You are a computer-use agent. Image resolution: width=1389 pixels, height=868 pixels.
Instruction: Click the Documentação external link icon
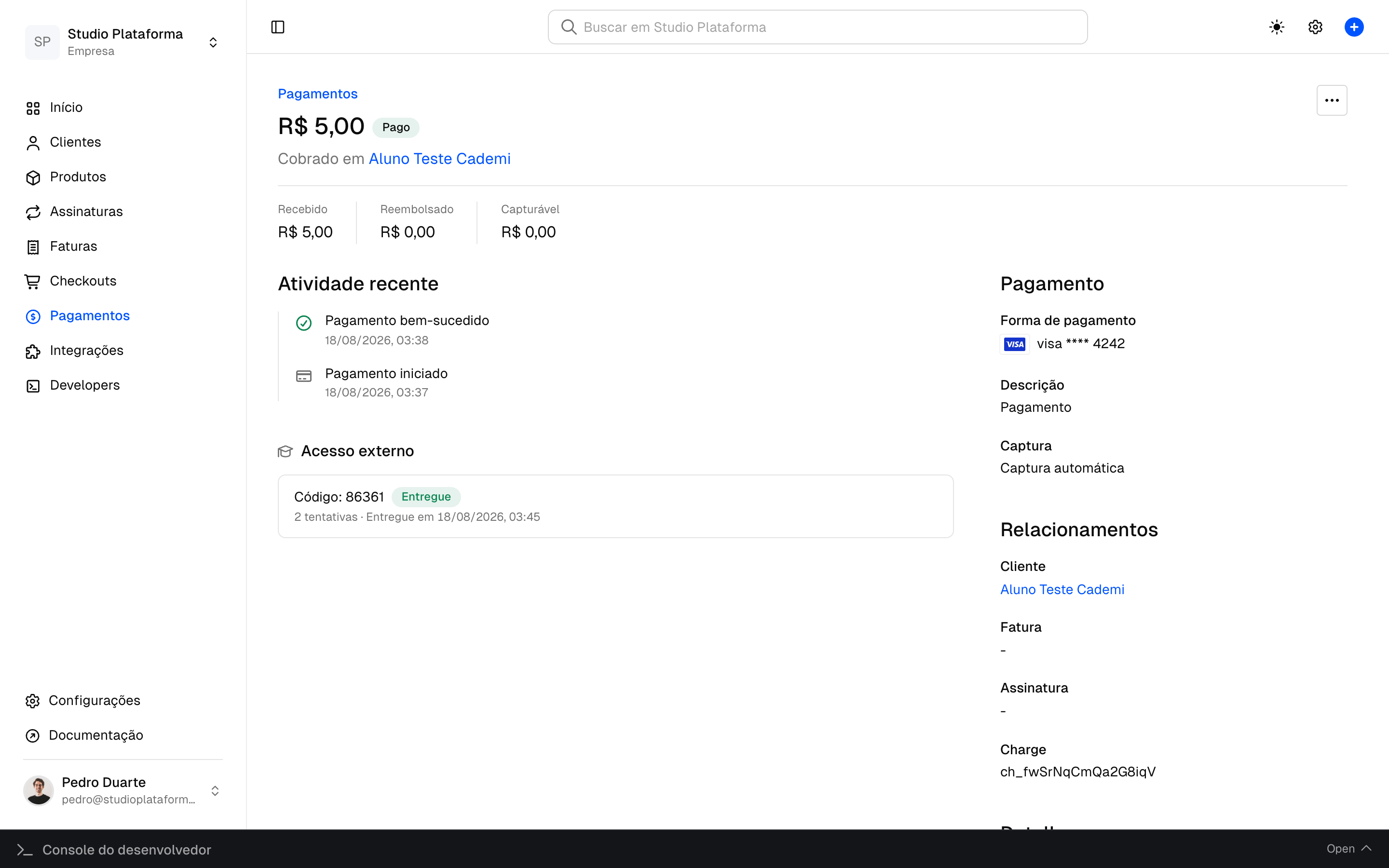coord(33,735)
